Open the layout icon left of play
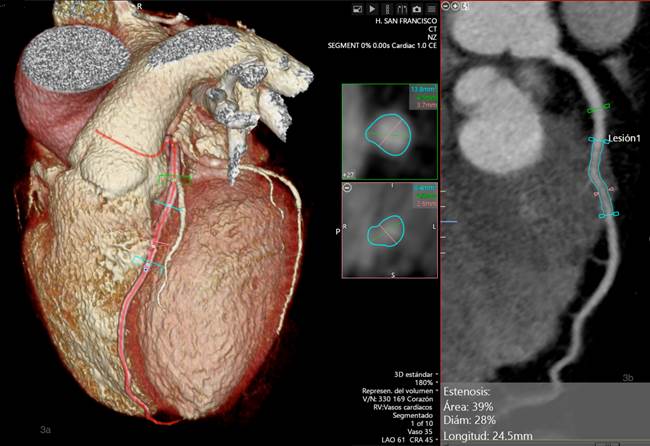This screenshot has height=446, width=650. click(356, 9)
